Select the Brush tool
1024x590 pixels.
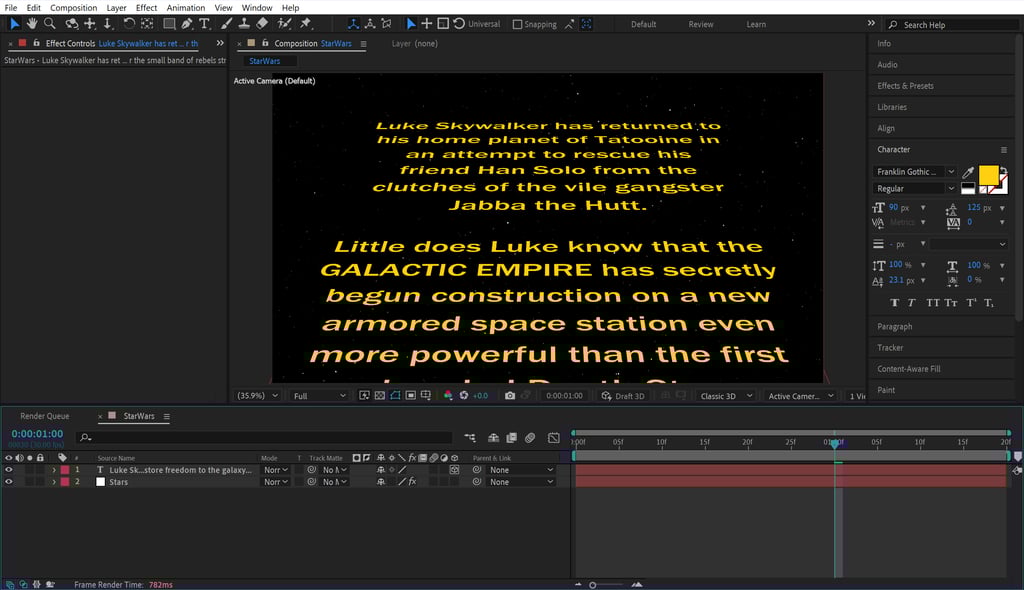pyautogui.click(x=226, y=24)
